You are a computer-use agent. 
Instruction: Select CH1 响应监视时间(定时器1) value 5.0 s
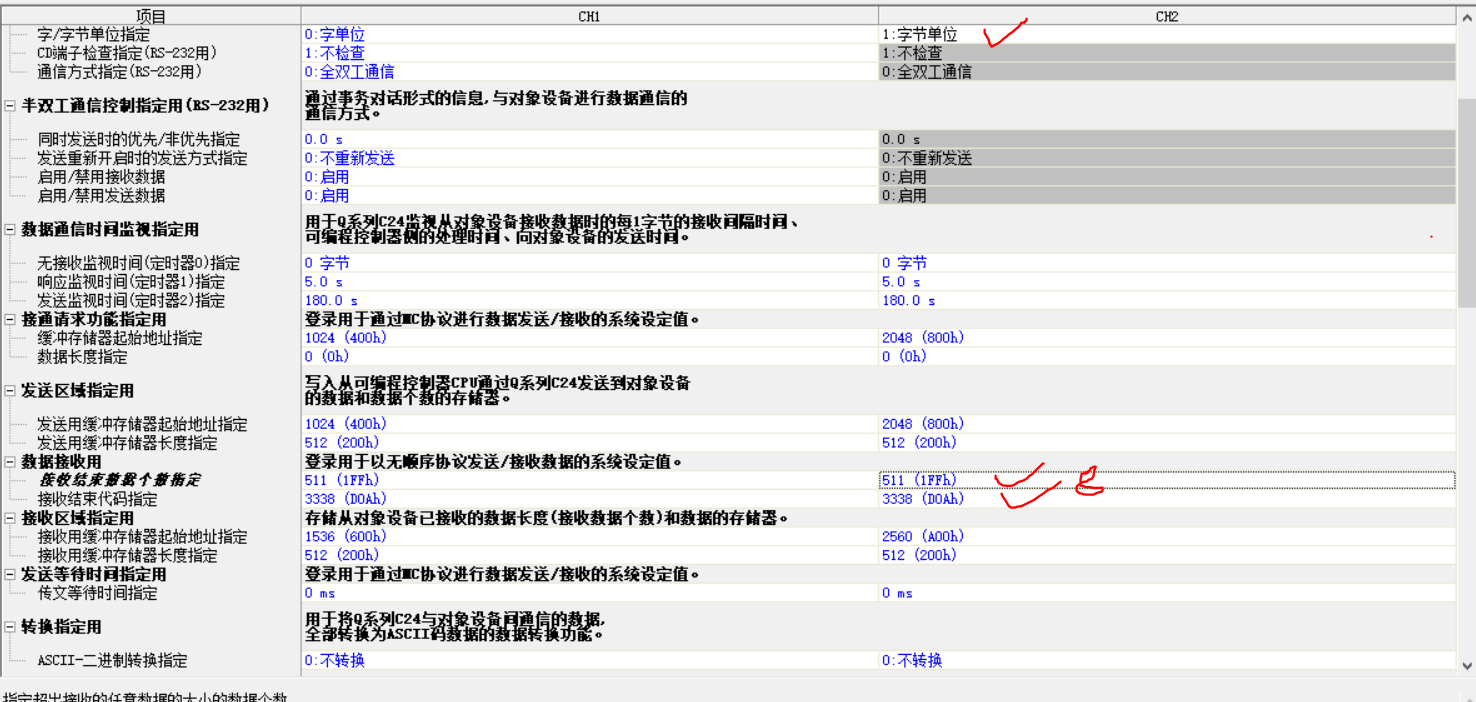pos(589,282)
